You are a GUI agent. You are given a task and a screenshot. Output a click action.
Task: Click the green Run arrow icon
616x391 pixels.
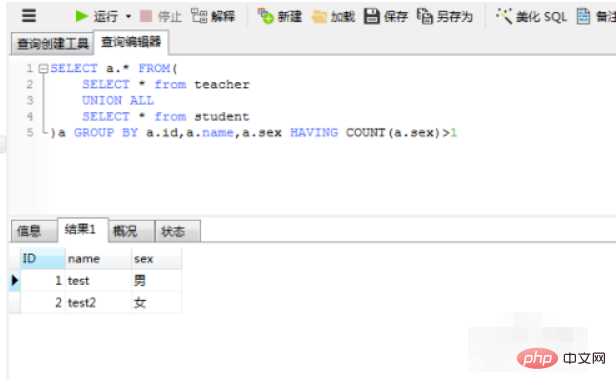point(81,16)
